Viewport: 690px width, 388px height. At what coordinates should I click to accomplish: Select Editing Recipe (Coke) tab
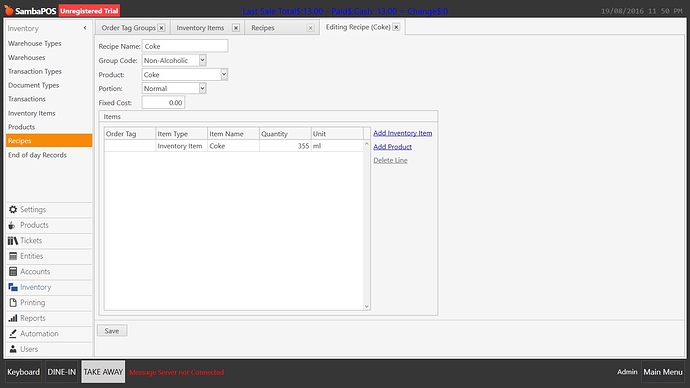358,27
